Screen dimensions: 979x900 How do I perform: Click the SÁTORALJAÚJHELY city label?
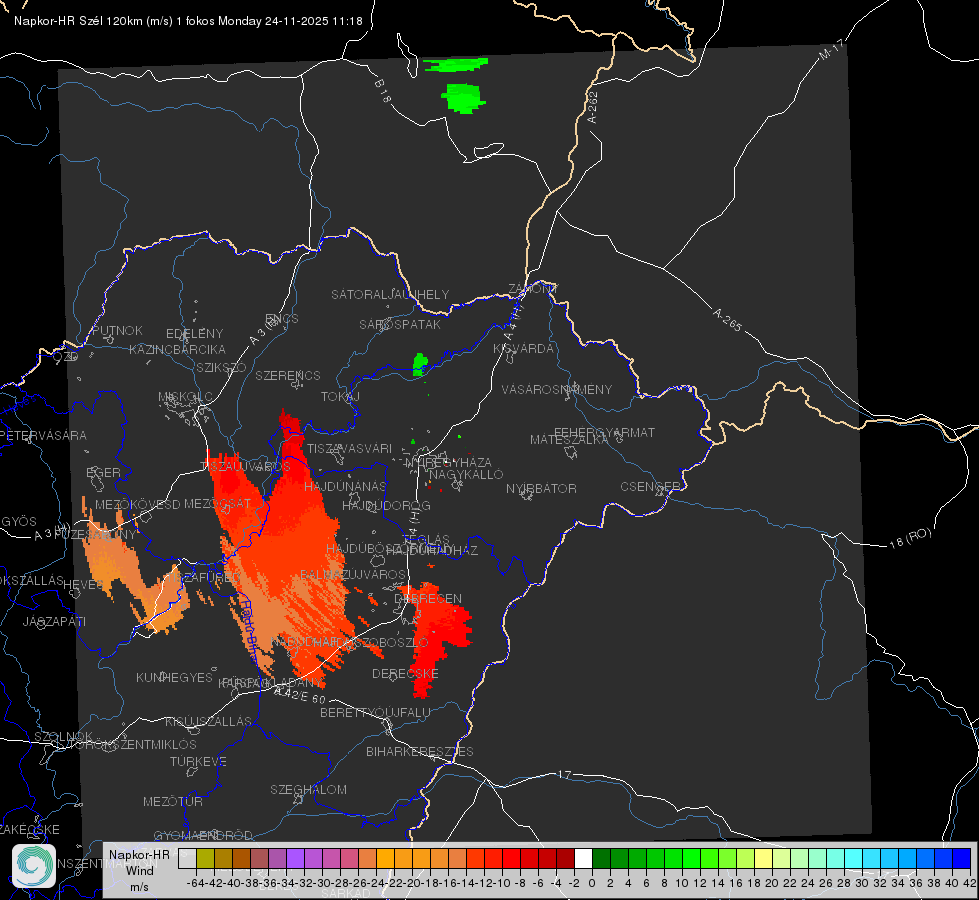pyautogui.click(x=390, y=294)
